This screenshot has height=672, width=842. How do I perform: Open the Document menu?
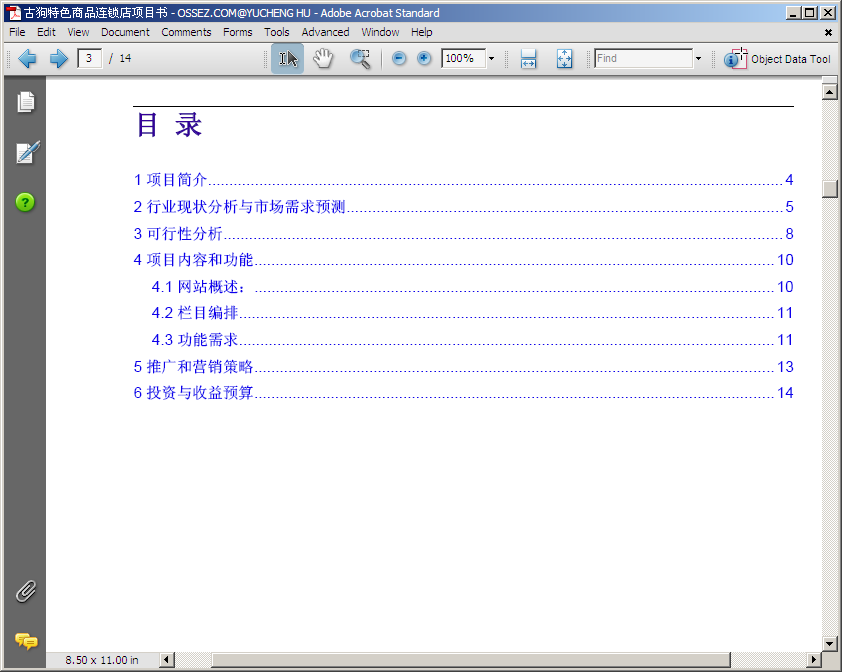point(125,32)
